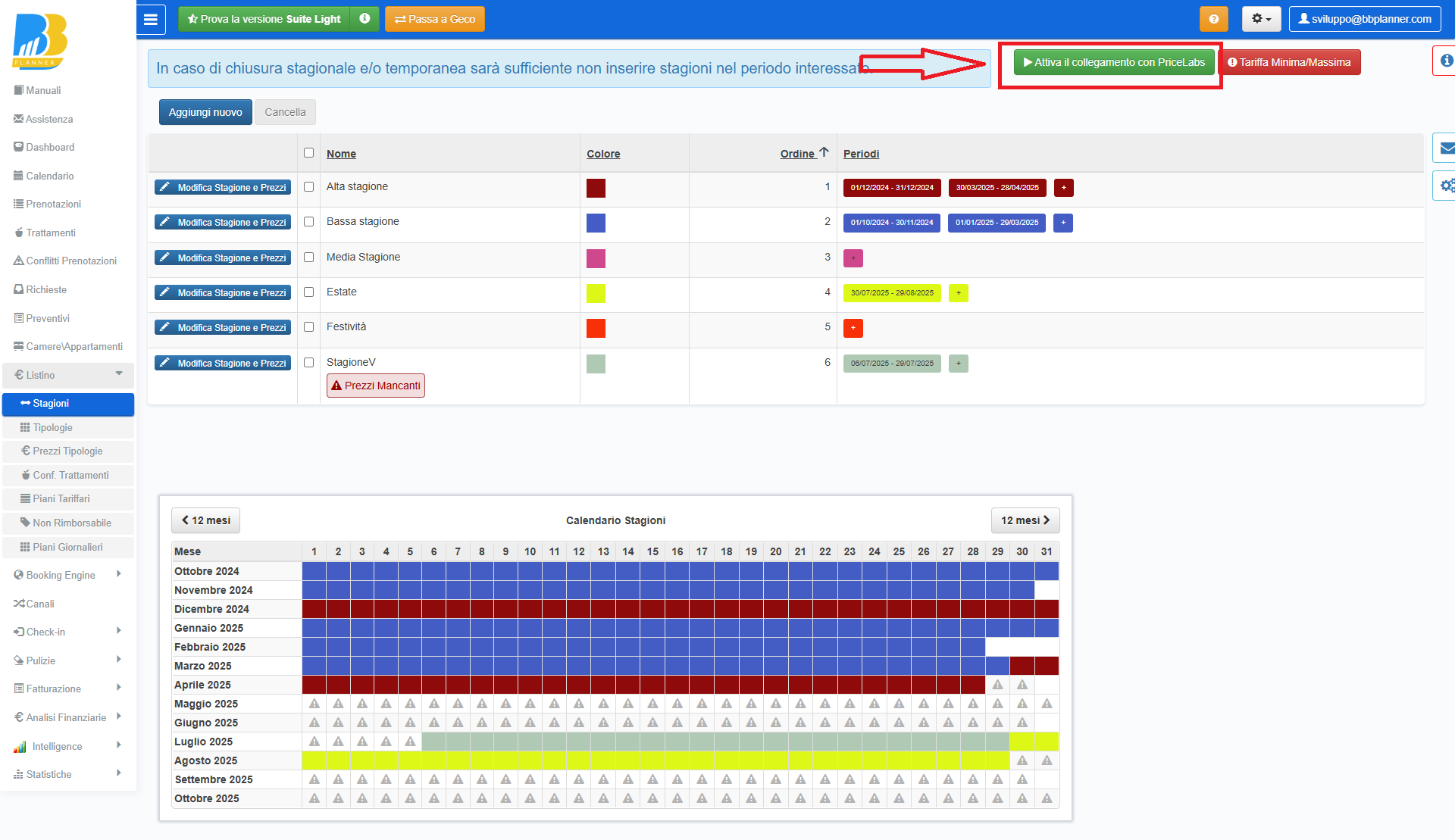Open the blue info side panel tab
Viewport: 1455px width, 840px height.
click(x=1444, y=61)
